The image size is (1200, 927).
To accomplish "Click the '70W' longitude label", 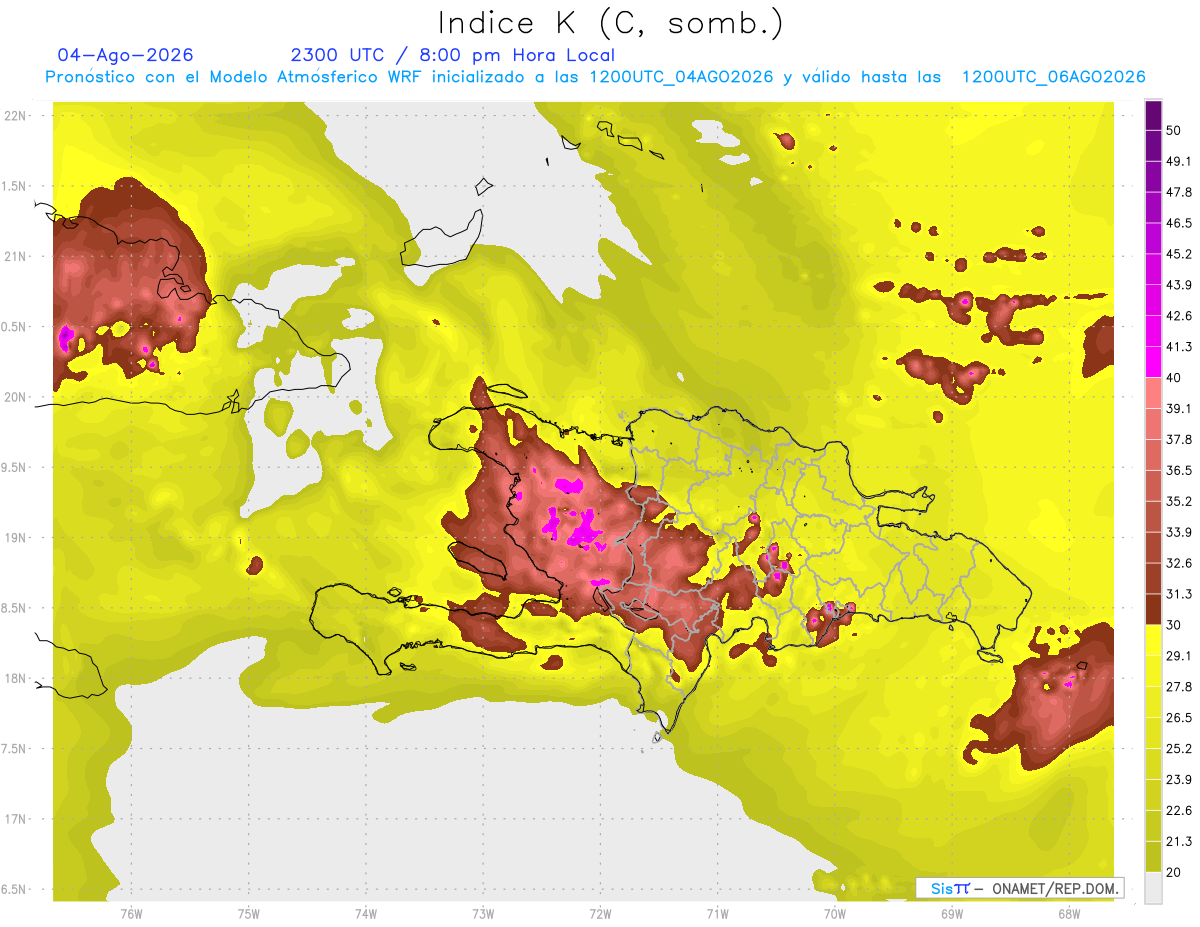I will tap(834, 914).
